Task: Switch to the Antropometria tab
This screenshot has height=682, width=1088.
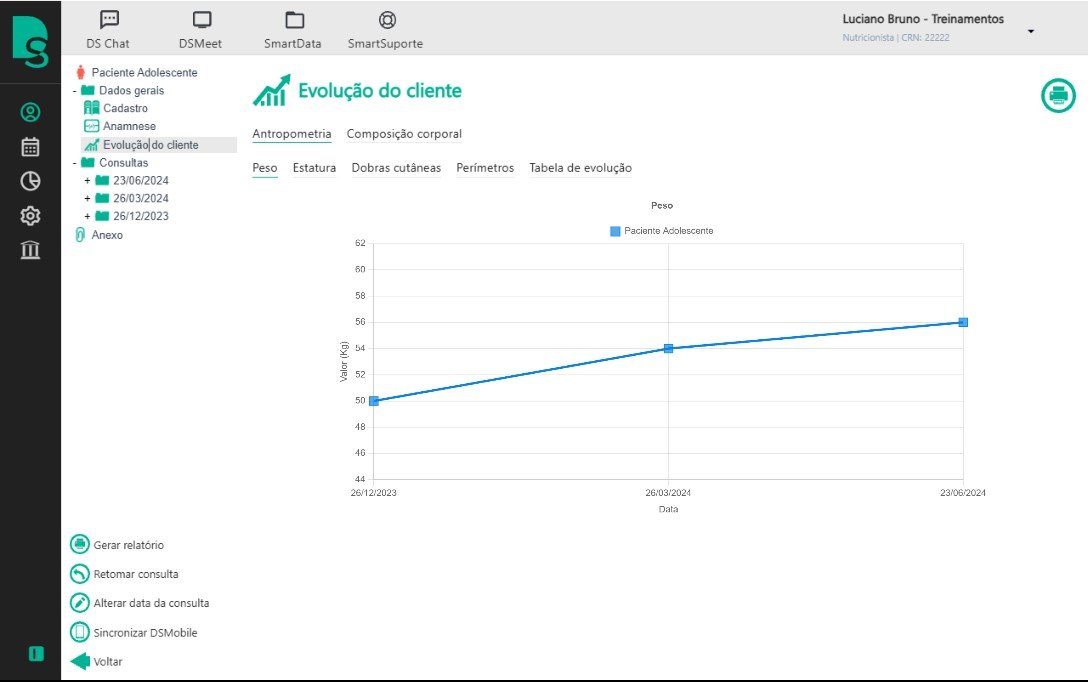Action: coord(291,134)
